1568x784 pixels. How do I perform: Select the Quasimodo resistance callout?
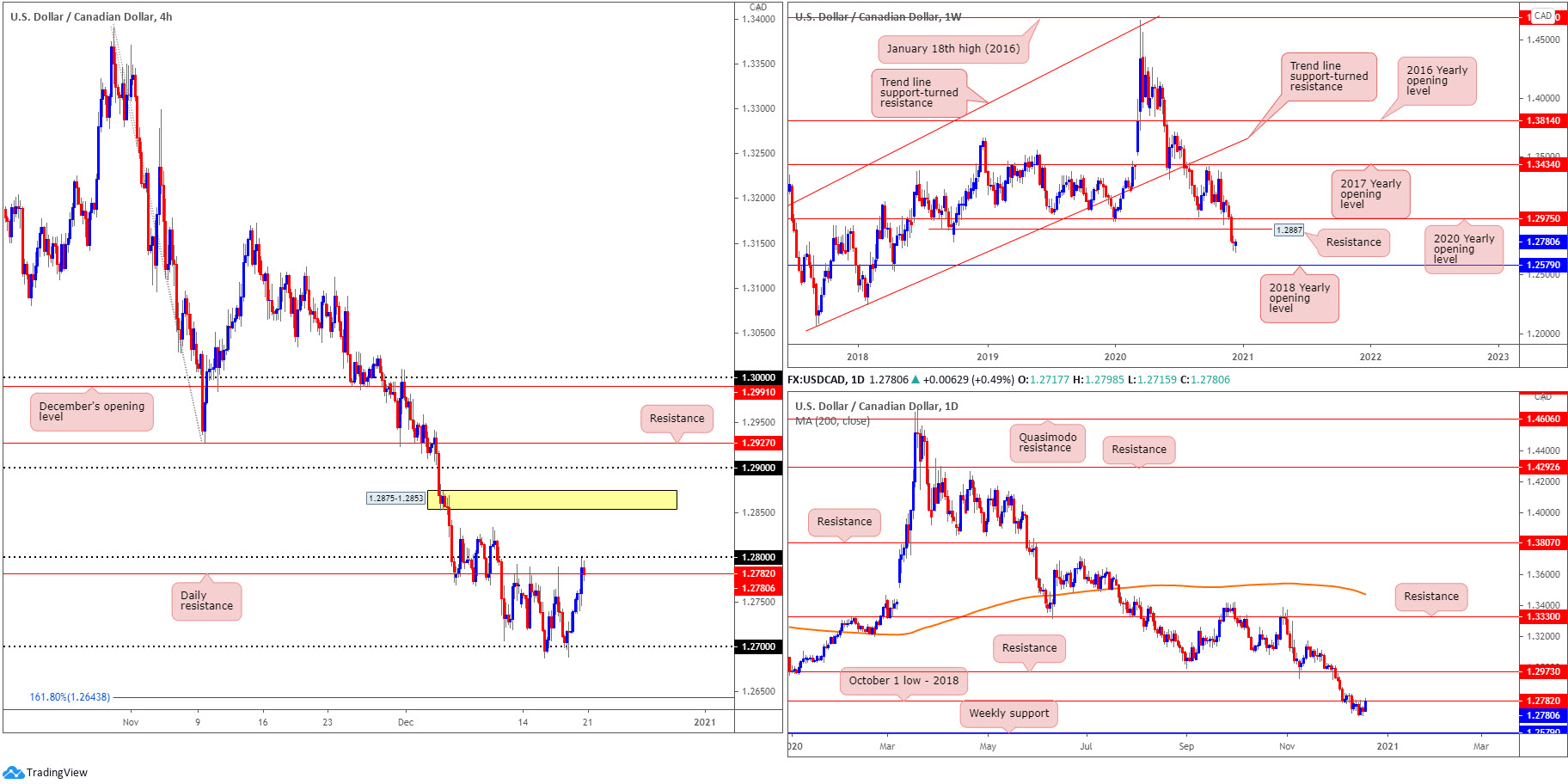(x=1047, y=443)
